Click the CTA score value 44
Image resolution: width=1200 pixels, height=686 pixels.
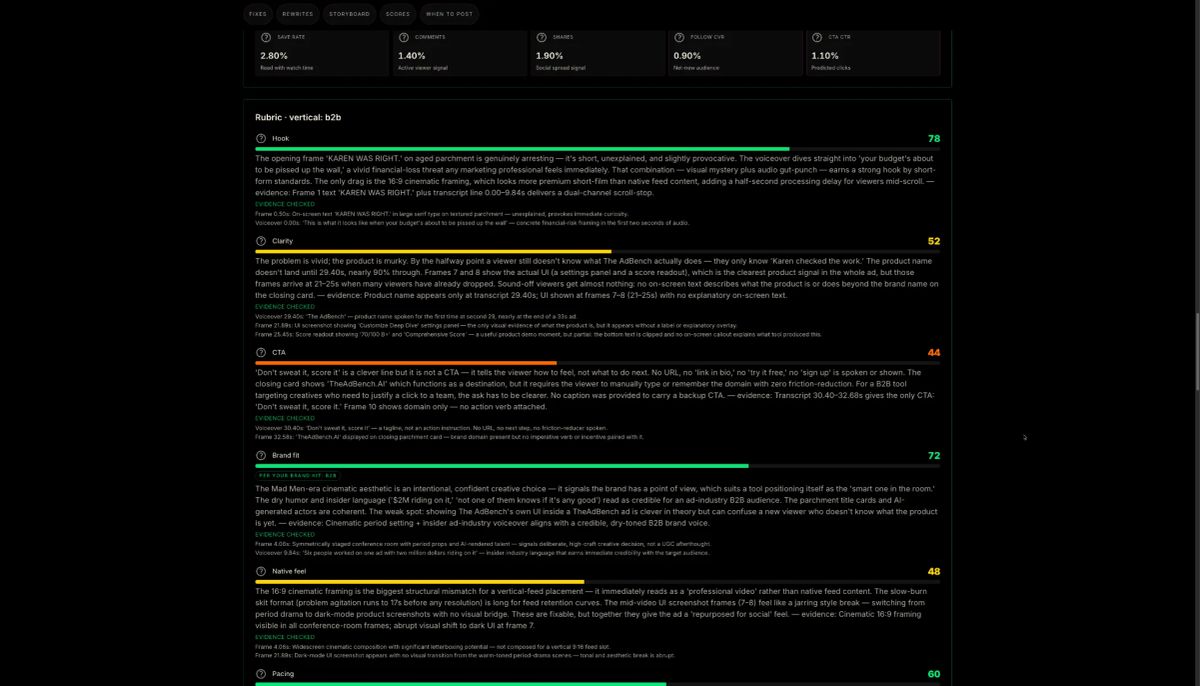coord(934,352)
